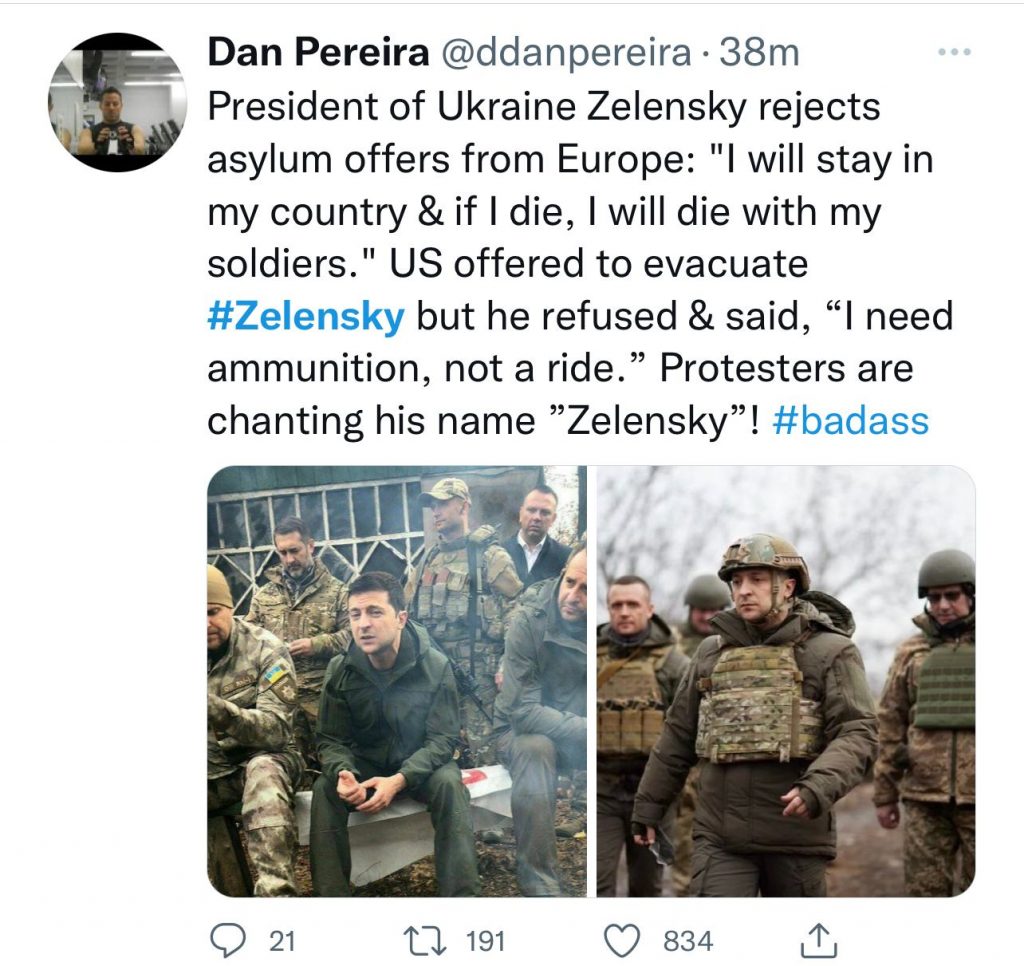Click the likes count 834
Viewport: 1024px width, 966px height.
(x=688, y=941)
